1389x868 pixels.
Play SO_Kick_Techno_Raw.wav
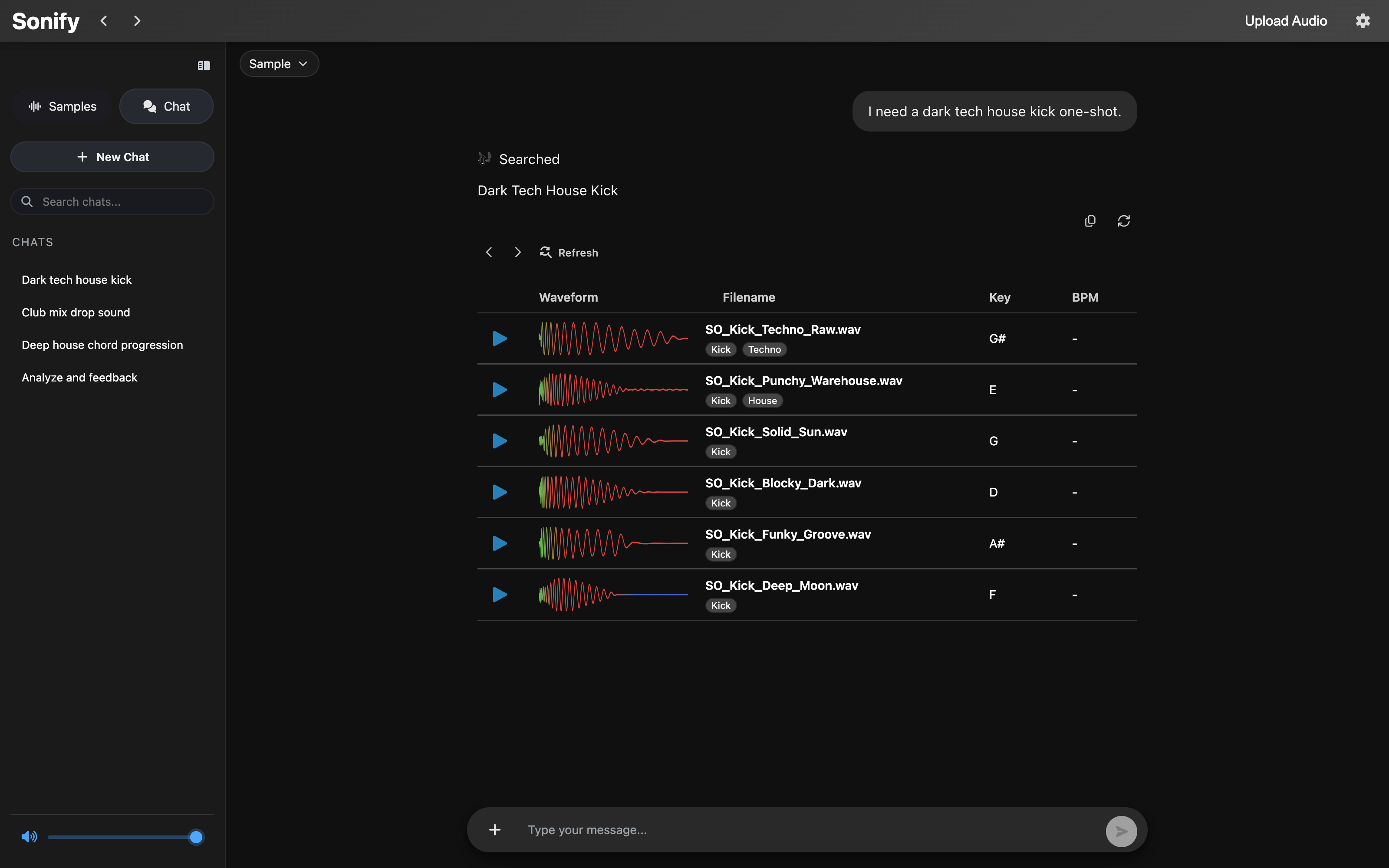(499, 338)
